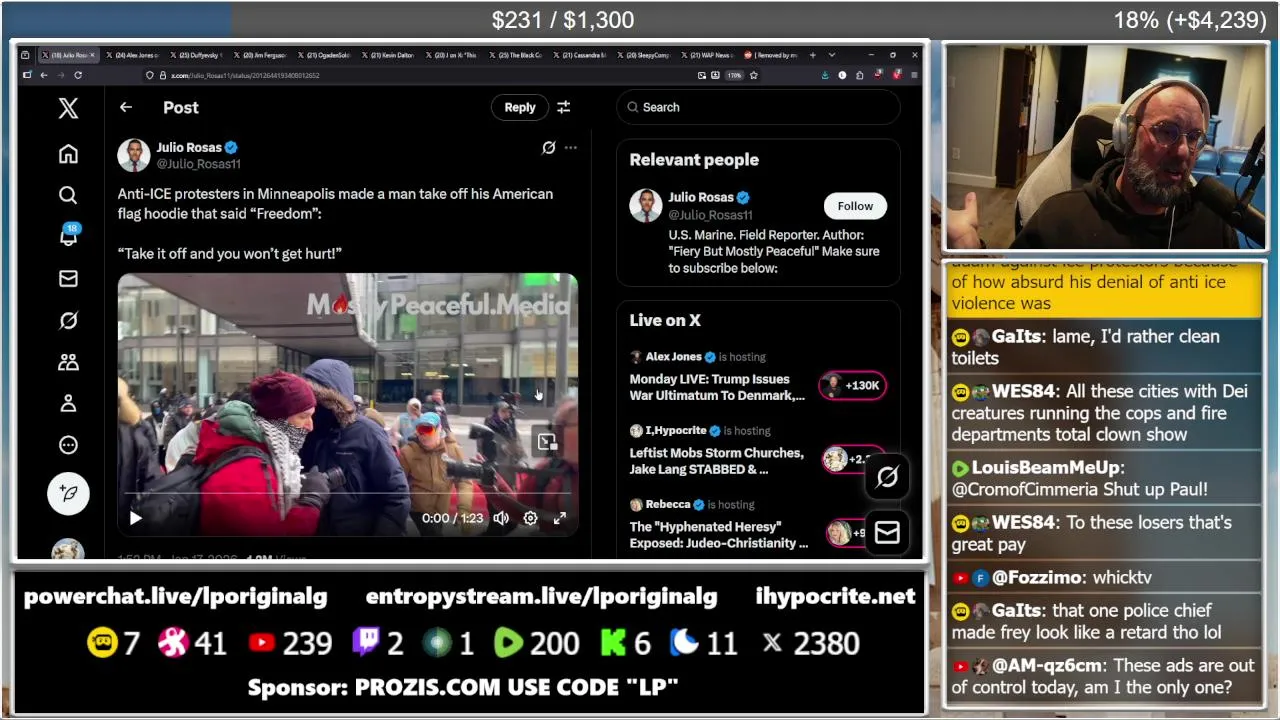The image size is (1280, 720).
Task: Click floating Grok button at bottom right
Action: pyautogui.click(x=887, y=478)
